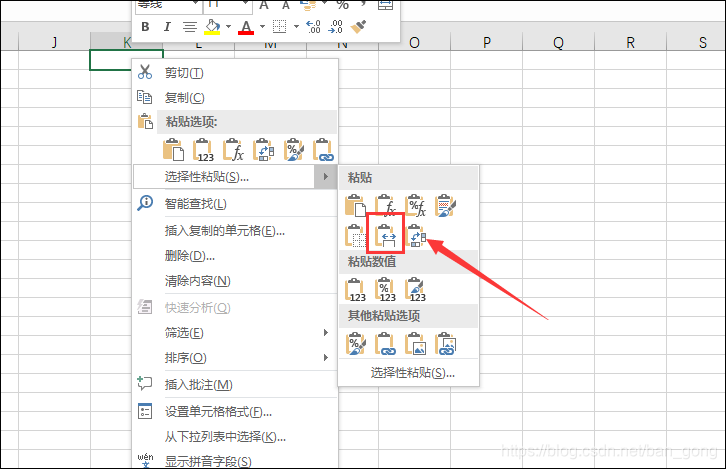The image size is (726, 469).
Task: Click Linked Picture icon under 其他粘贴选项
Action: (445, 344)
